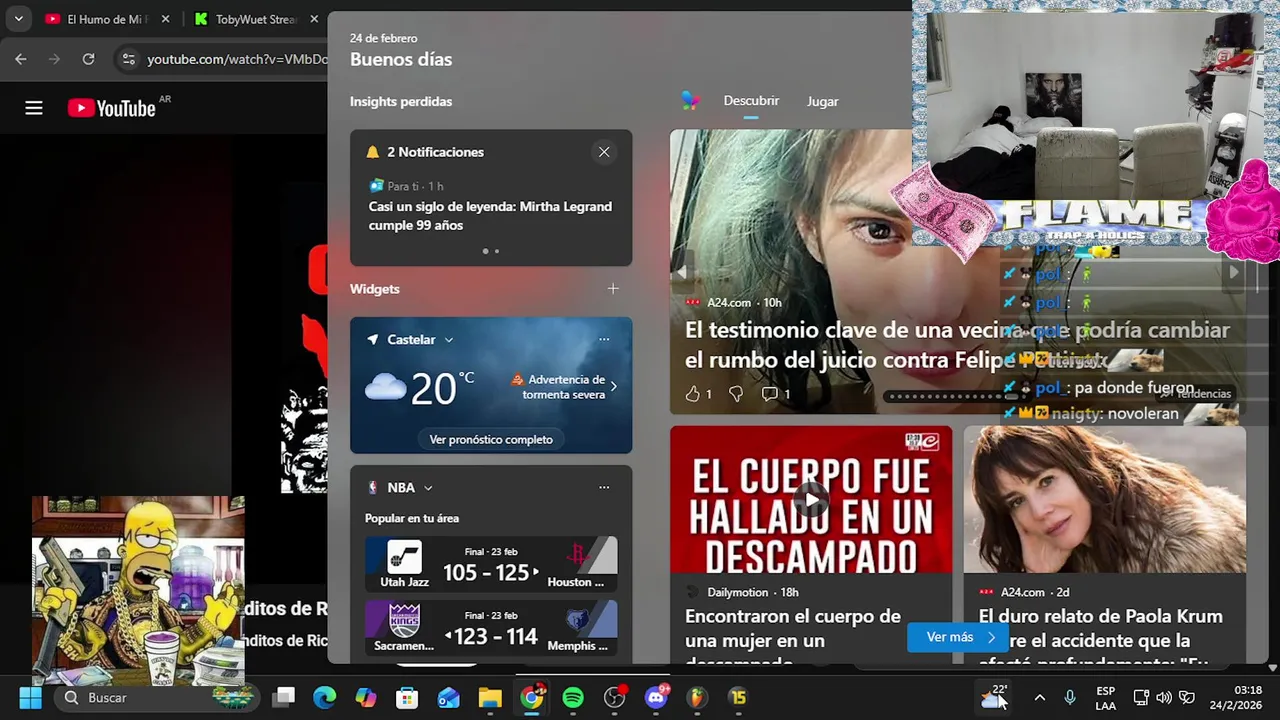Dislike the A24 testimonio article
1280x720 pixels.
click(736, 394)
